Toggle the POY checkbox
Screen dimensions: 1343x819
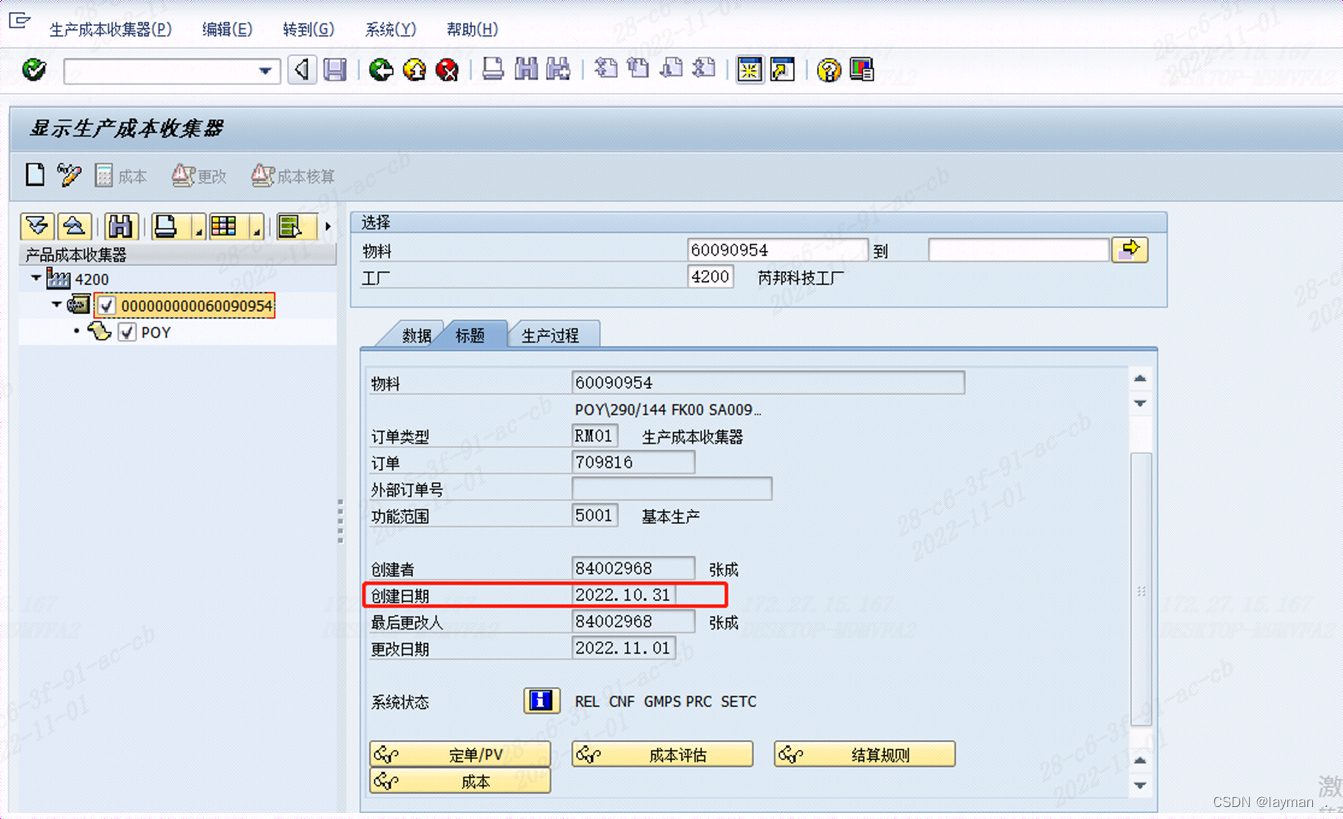click(127, 333)
